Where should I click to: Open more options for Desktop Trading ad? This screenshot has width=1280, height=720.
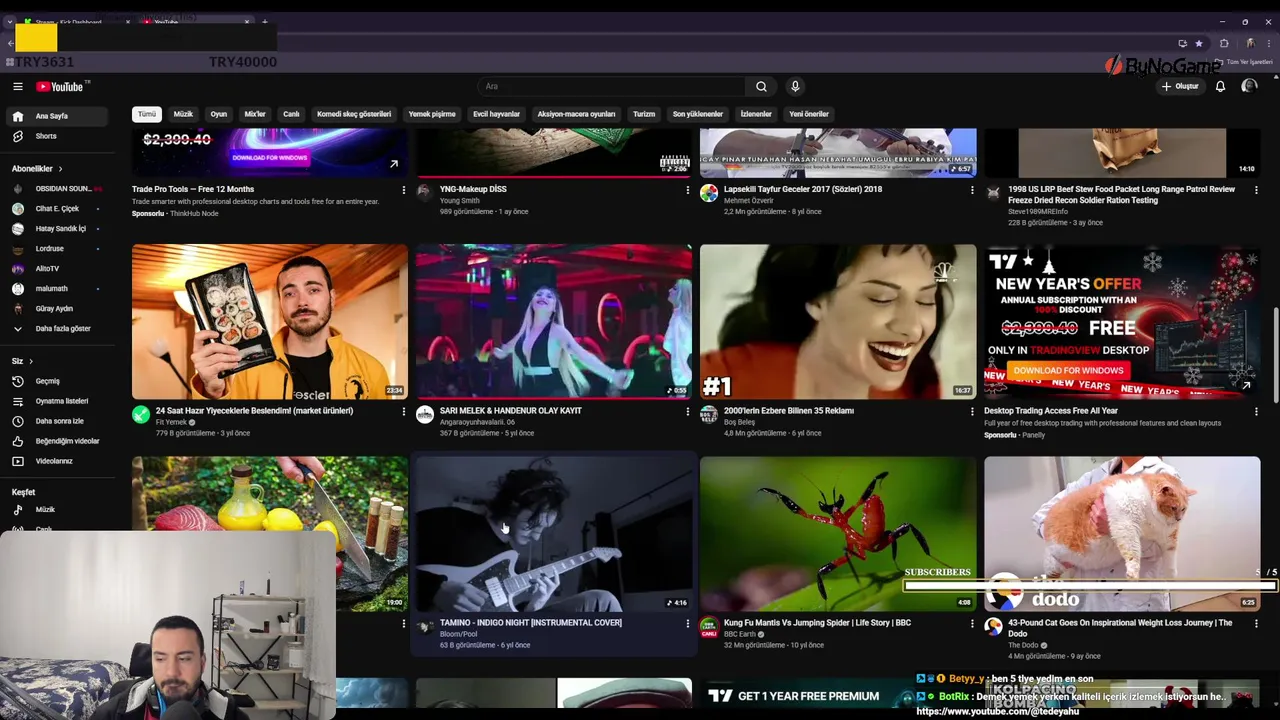pos(1256,412)
